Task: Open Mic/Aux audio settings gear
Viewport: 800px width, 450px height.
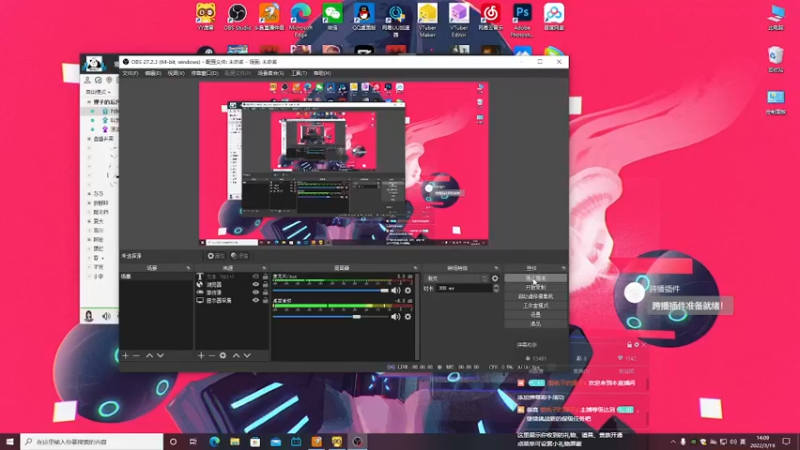Action: [x=408, y=290]
